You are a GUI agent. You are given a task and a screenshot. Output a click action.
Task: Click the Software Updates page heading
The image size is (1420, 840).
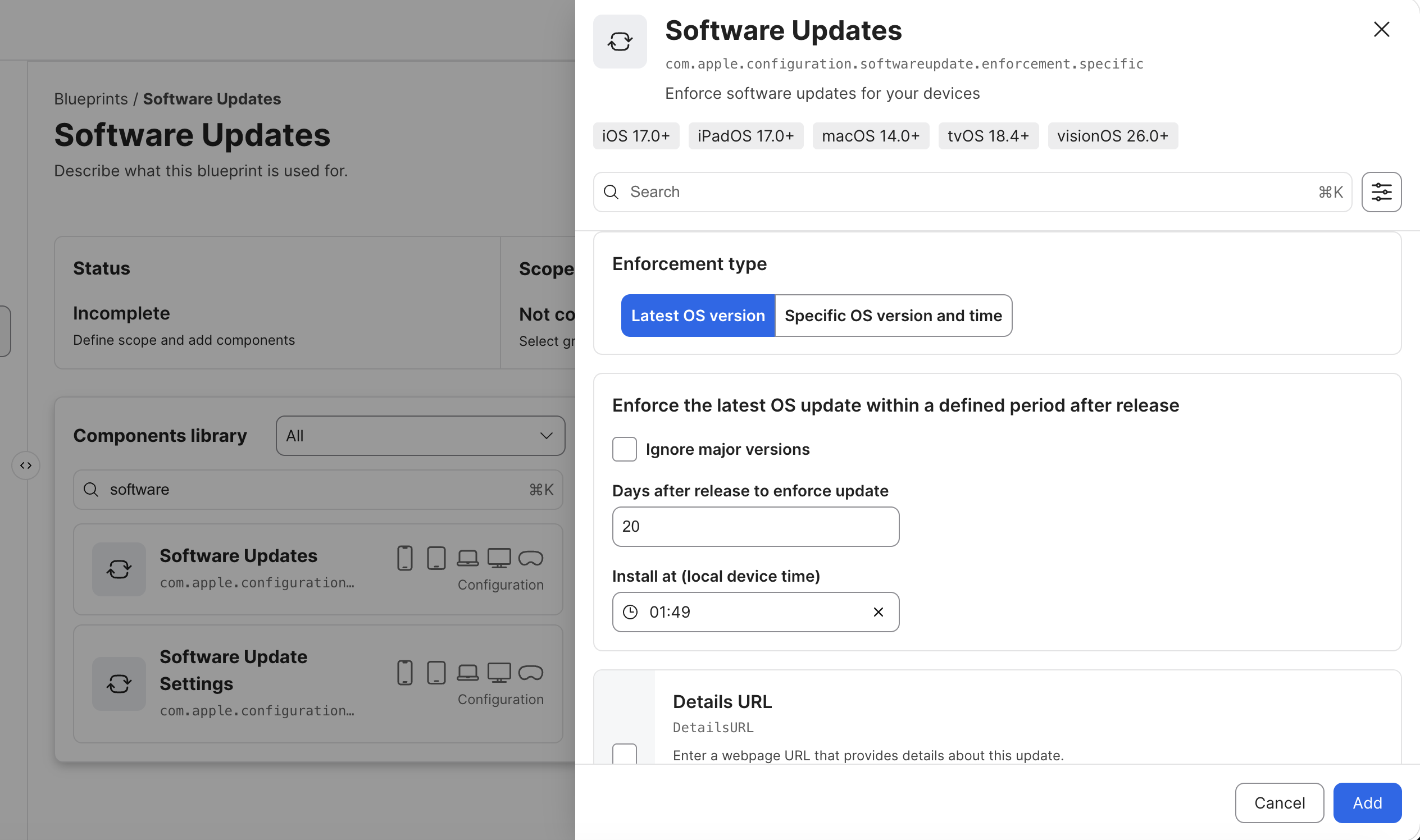pos(192,135)
